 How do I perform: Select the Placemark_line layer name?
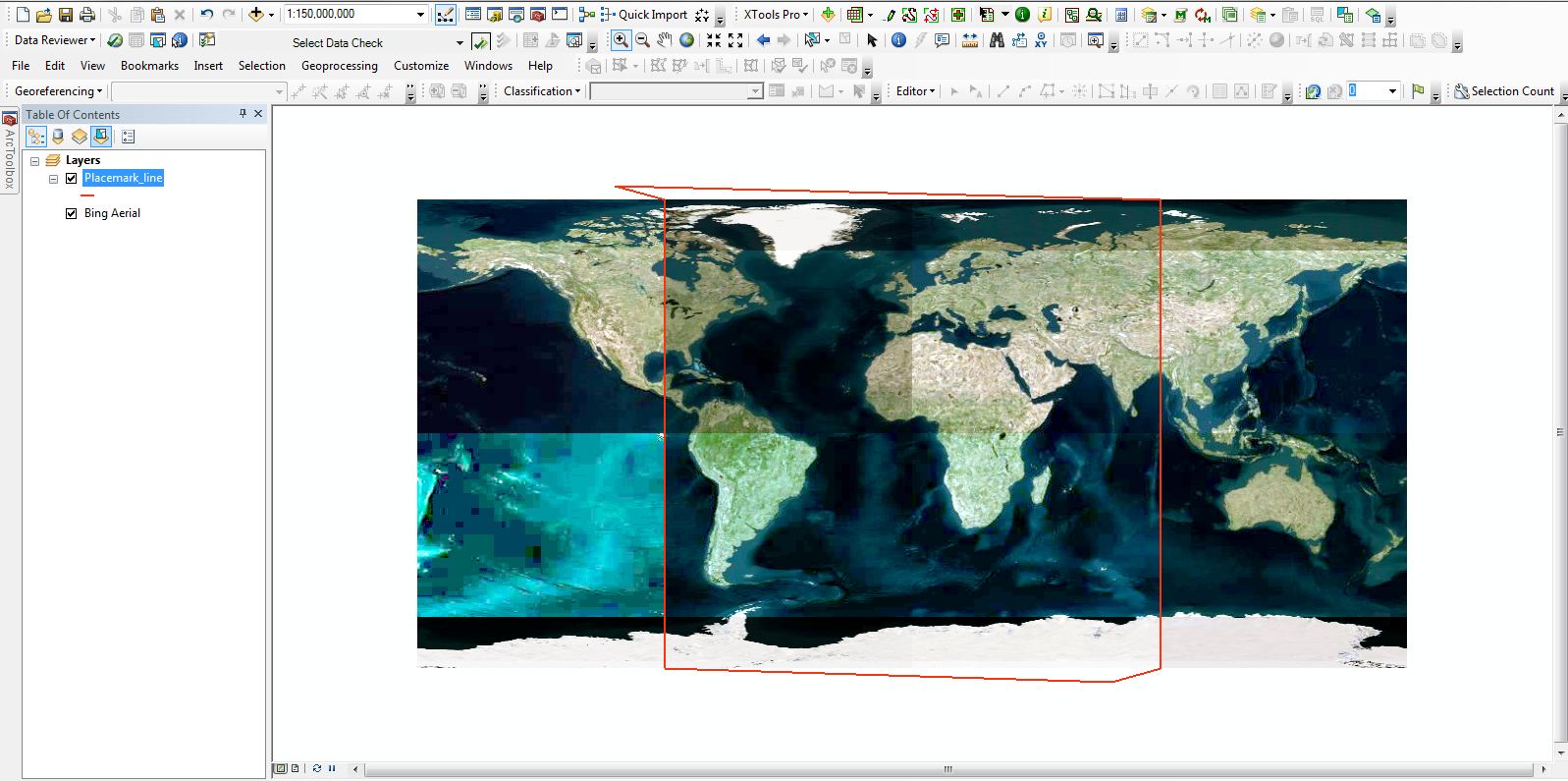pyautogui.click(x=123, y=178)
